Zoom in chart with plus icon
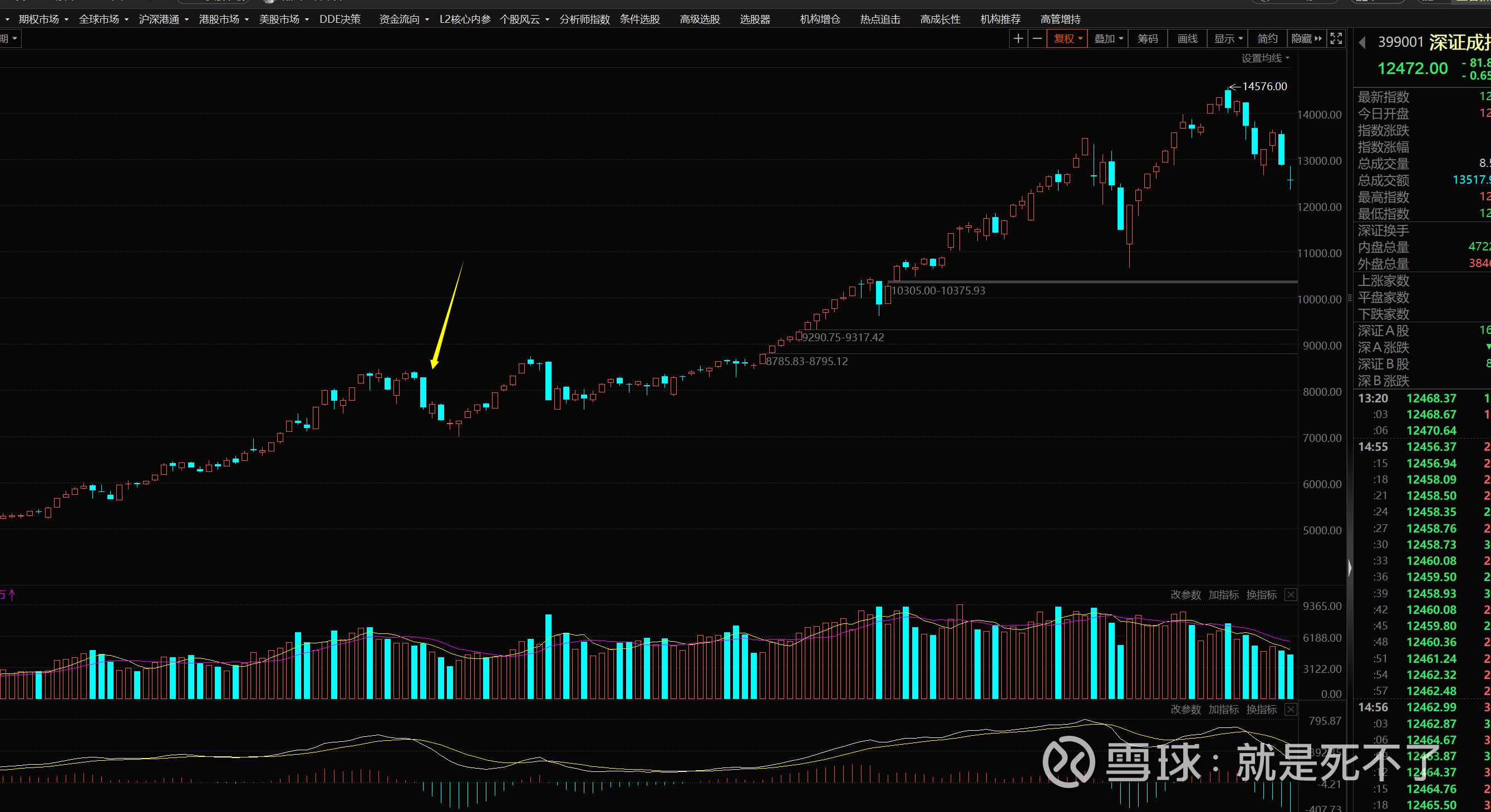Screen dimensions: 1491x812 pyautogui.click(x=1017, y=39)
